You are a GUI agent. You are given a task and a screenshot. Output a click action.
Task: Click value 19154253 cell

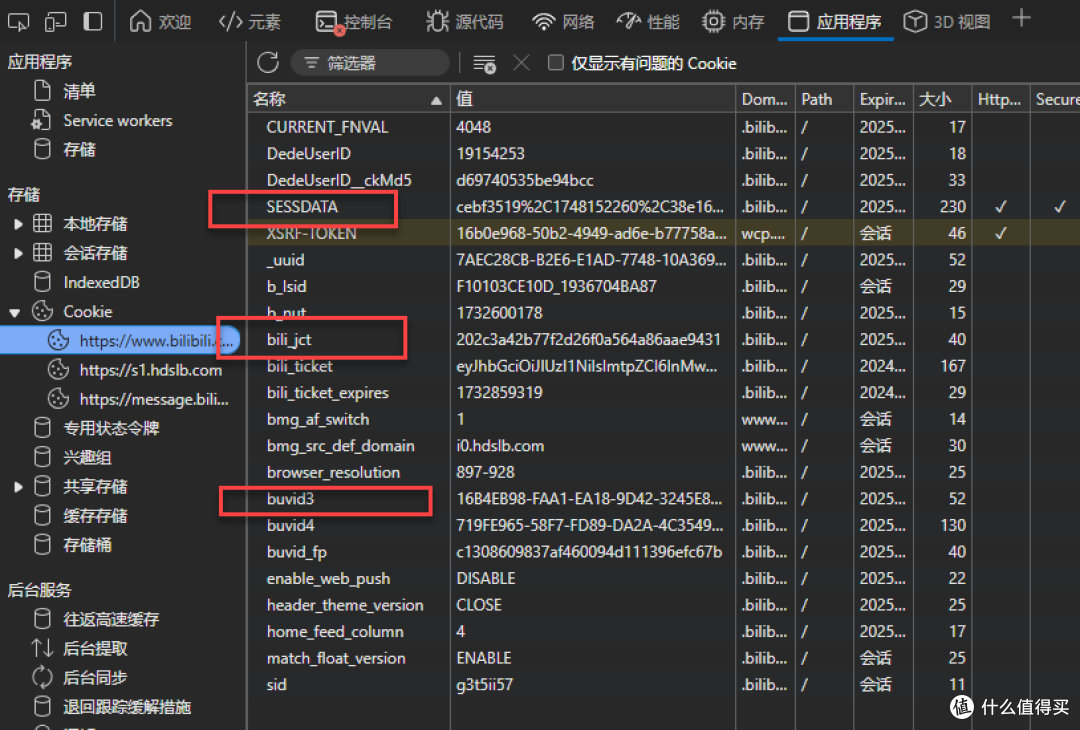click(490, 154)
